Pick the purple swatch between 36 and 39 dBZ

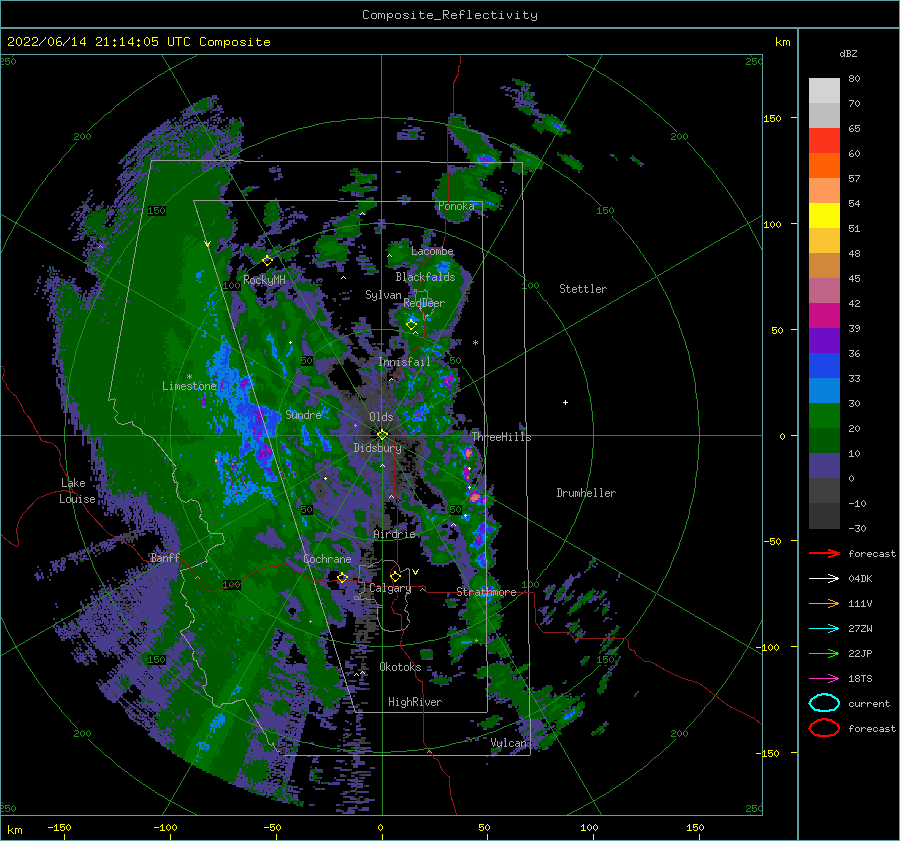824,340
